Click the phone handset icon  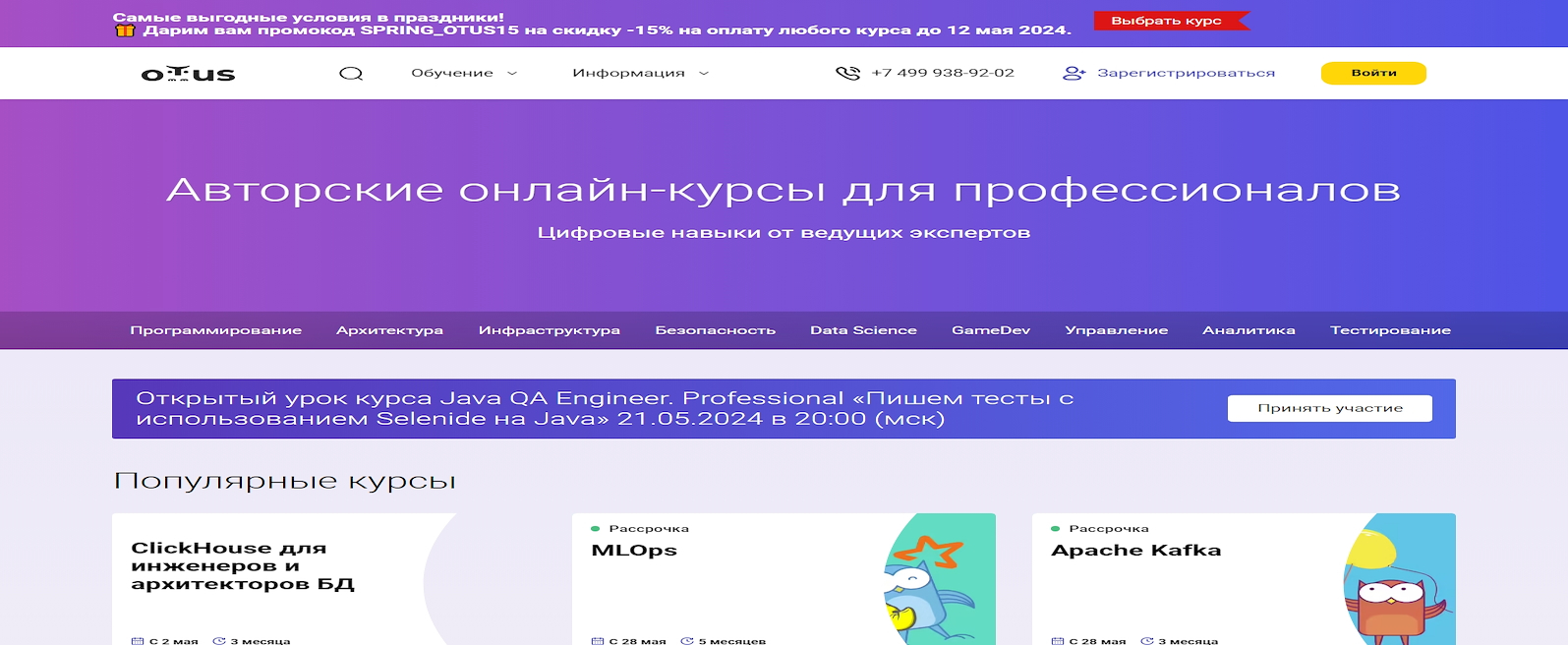coord(847,74)
